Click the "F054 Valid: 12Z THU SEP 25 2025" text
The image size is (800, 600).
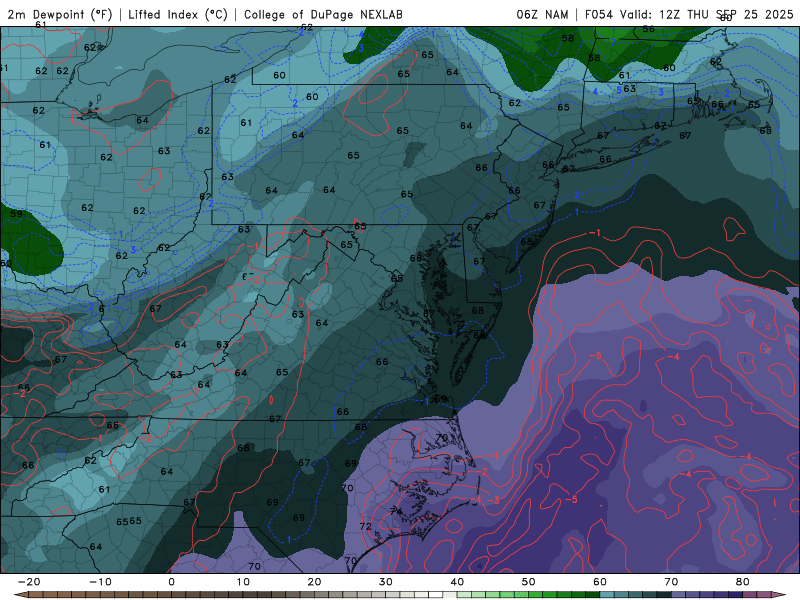(x=689, y=14)
